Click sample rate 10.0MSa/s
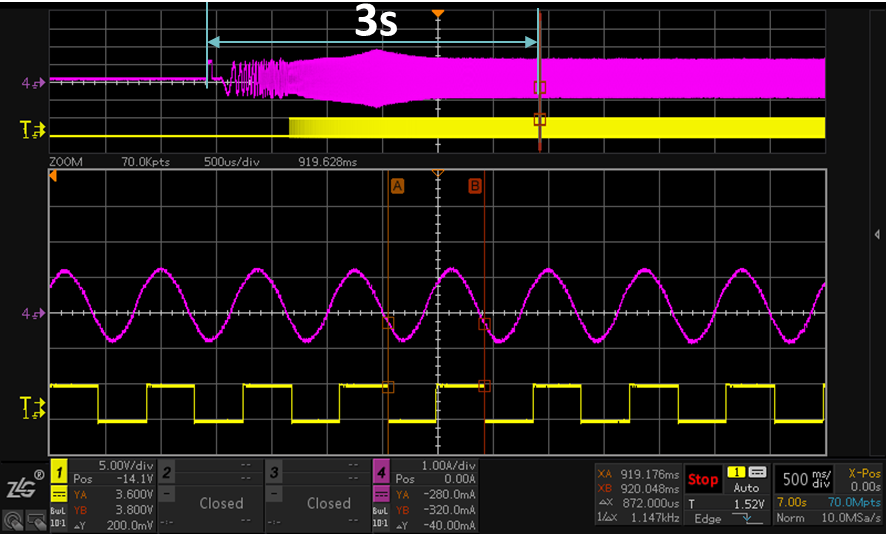The image size is (886, 534). point(851,518)
